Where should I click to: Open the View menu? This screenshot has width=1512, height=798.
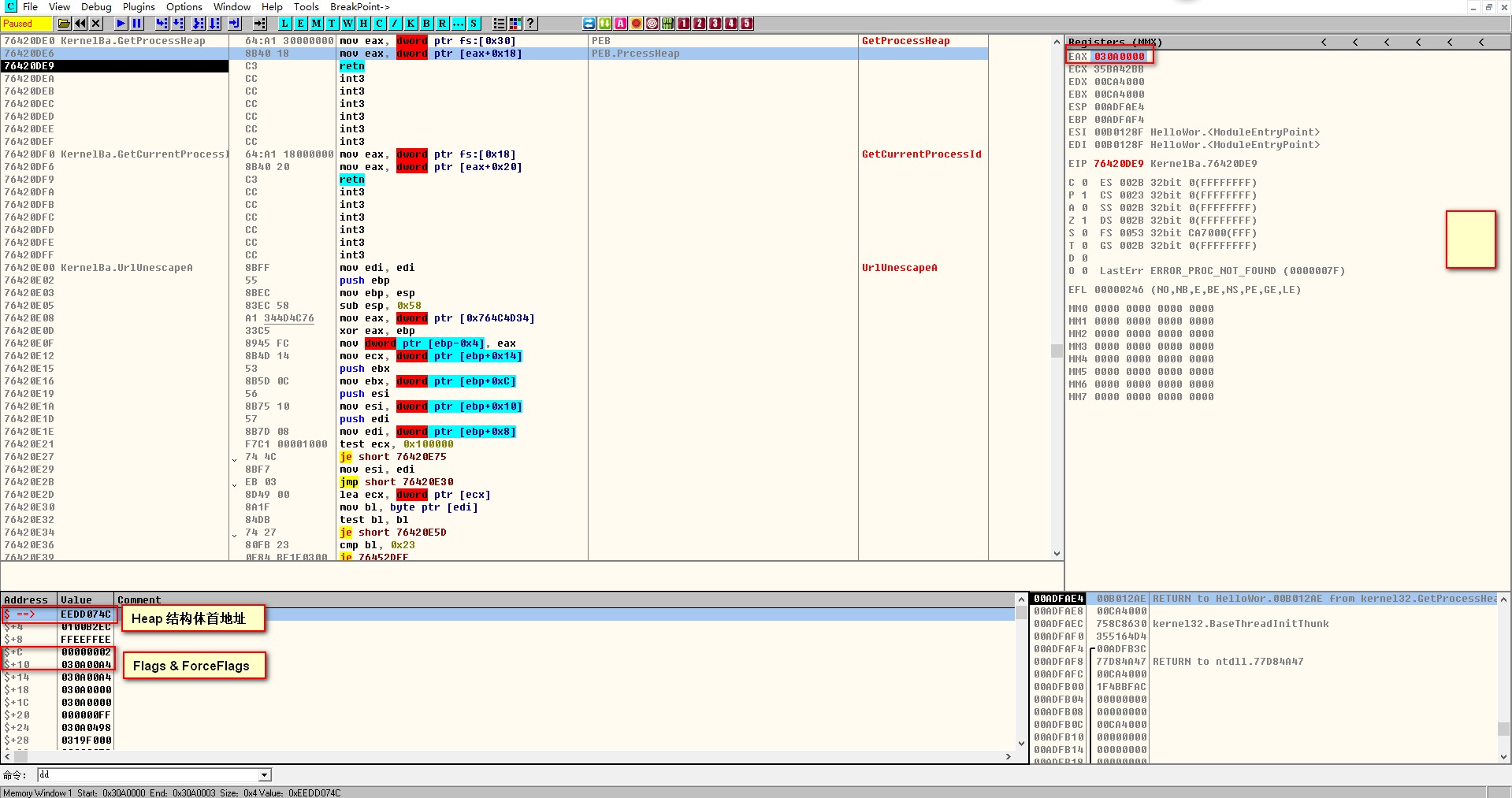(60, 7)
